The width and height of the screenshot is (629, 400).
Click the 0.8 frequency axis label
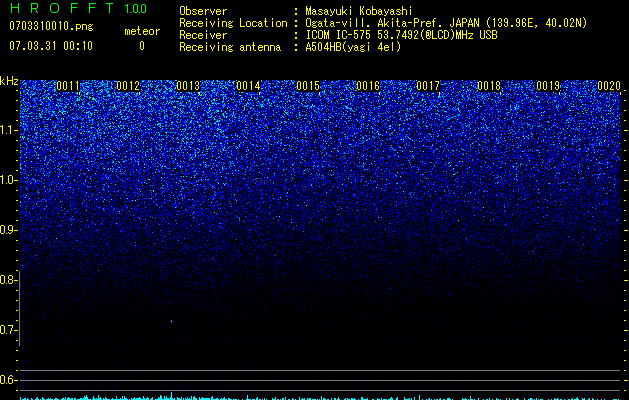pos(8,280)
